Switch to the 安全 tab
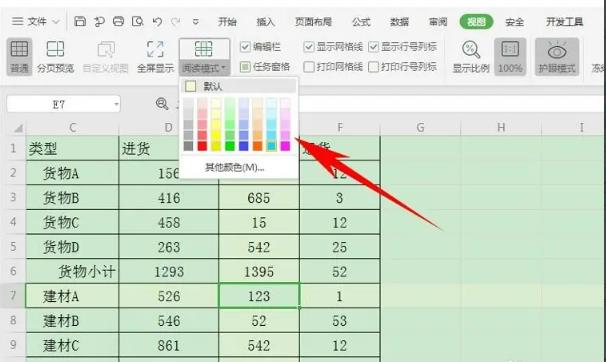This screenshot has height=362, width=606. [514, 22]
